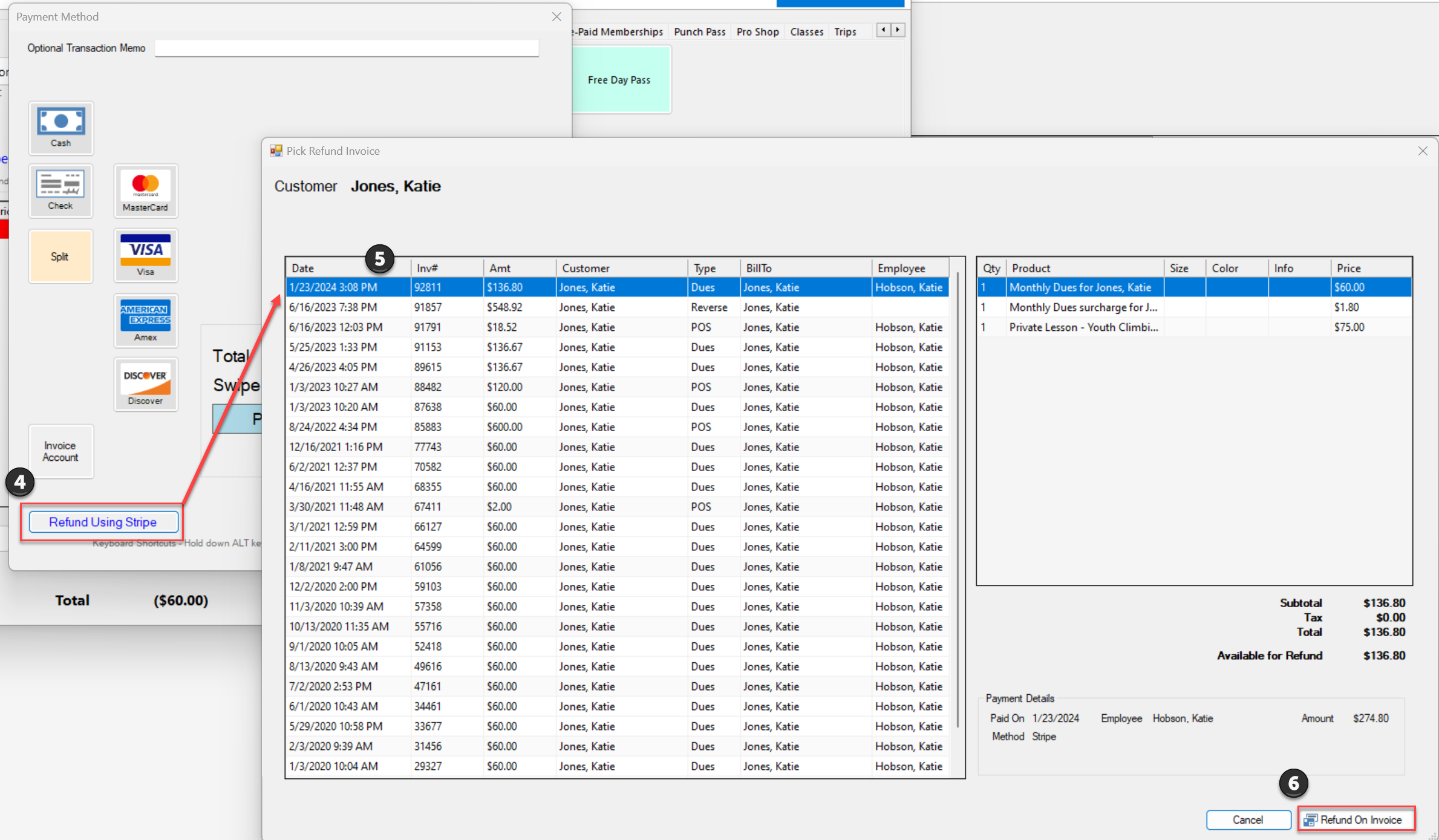Viewport: 1439px width, 840px height.
Task: Click the Refund Using Stripe button
Action: point(103,522)
